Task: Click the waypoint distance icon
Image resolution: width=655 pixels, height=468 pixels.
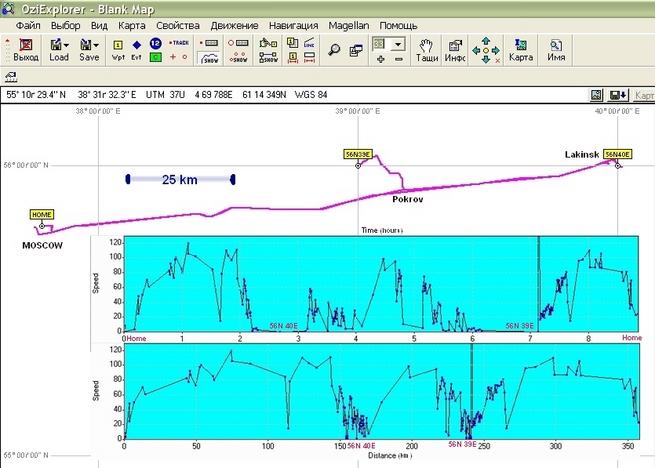Action: pyautogui.click(x=293, y=57)
